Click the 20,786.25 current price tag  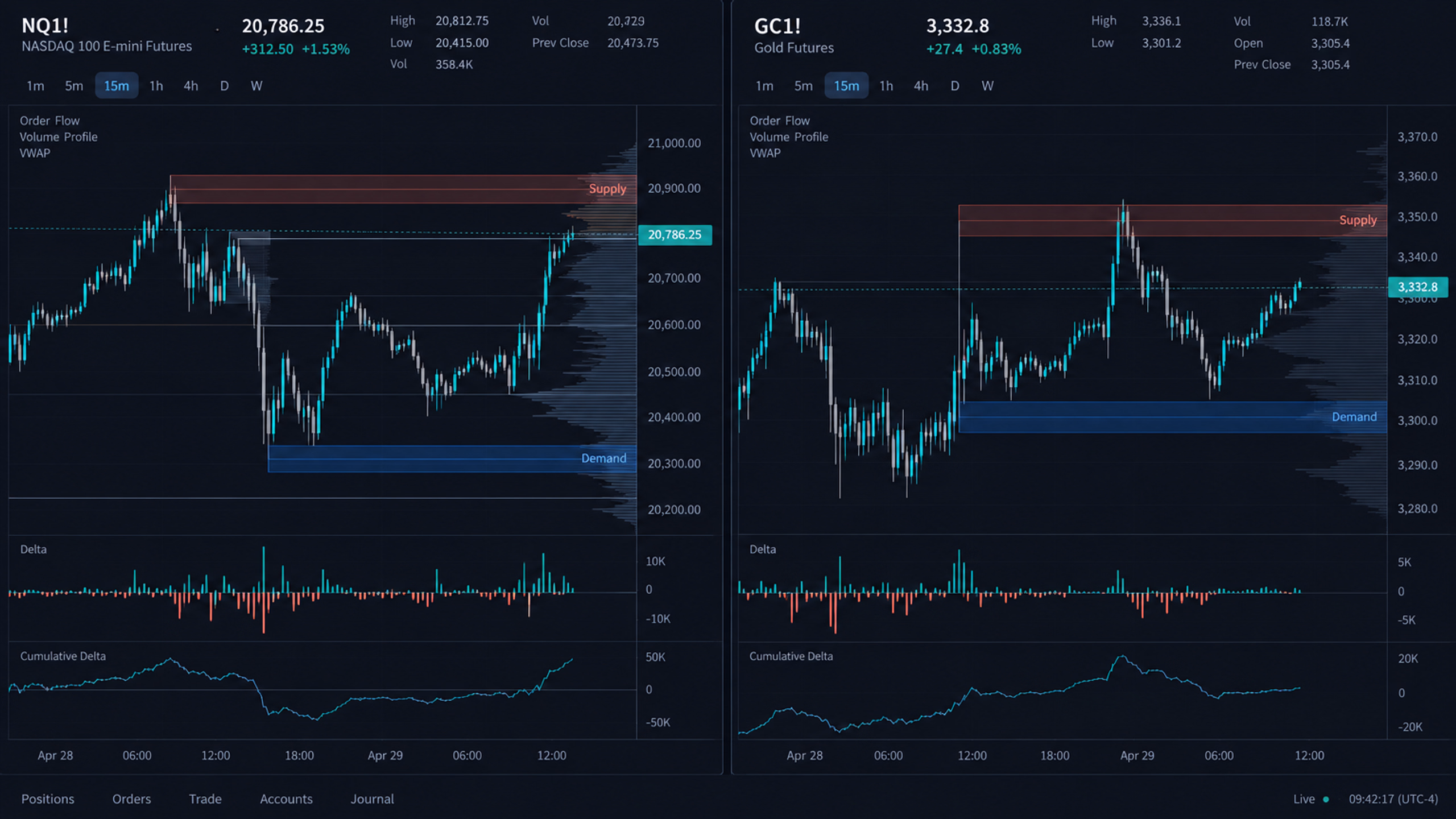tap(675, 235)
